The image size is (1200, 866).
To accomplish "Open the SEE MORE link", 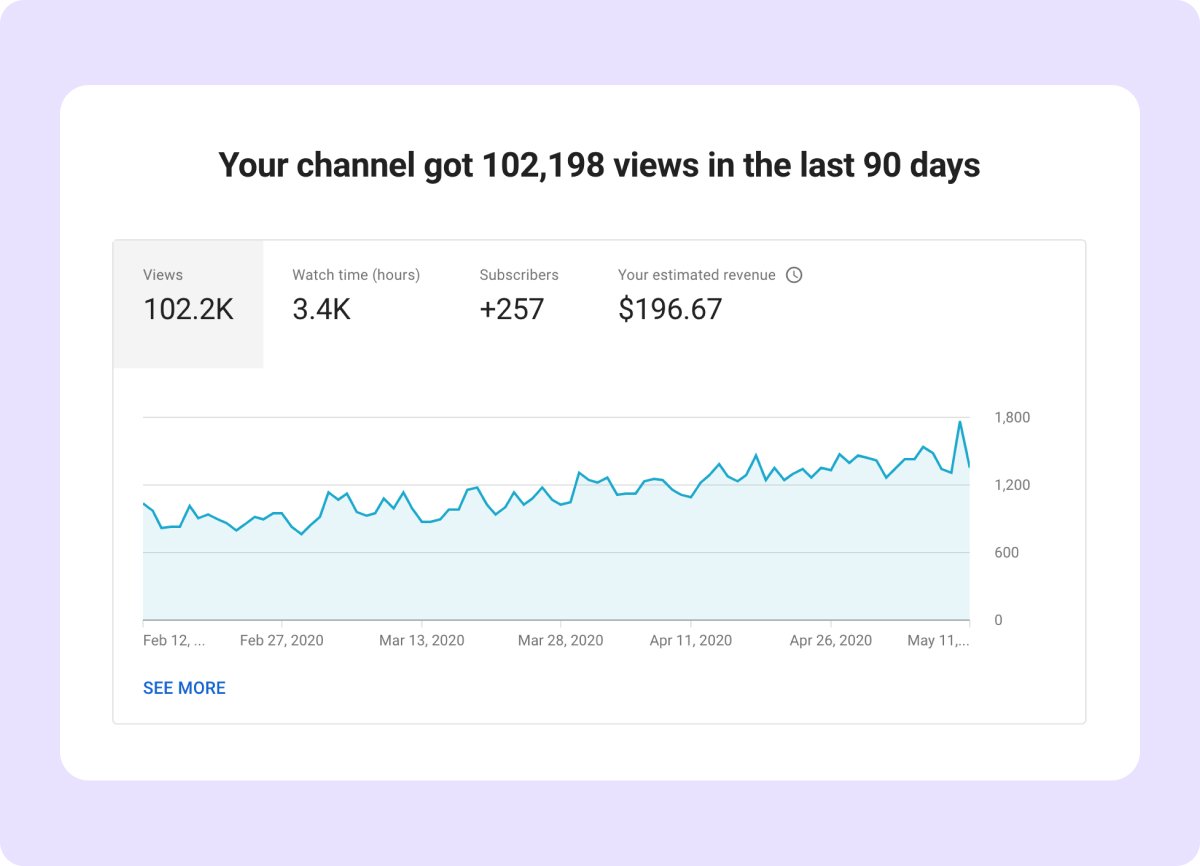I will coord(185,688).
